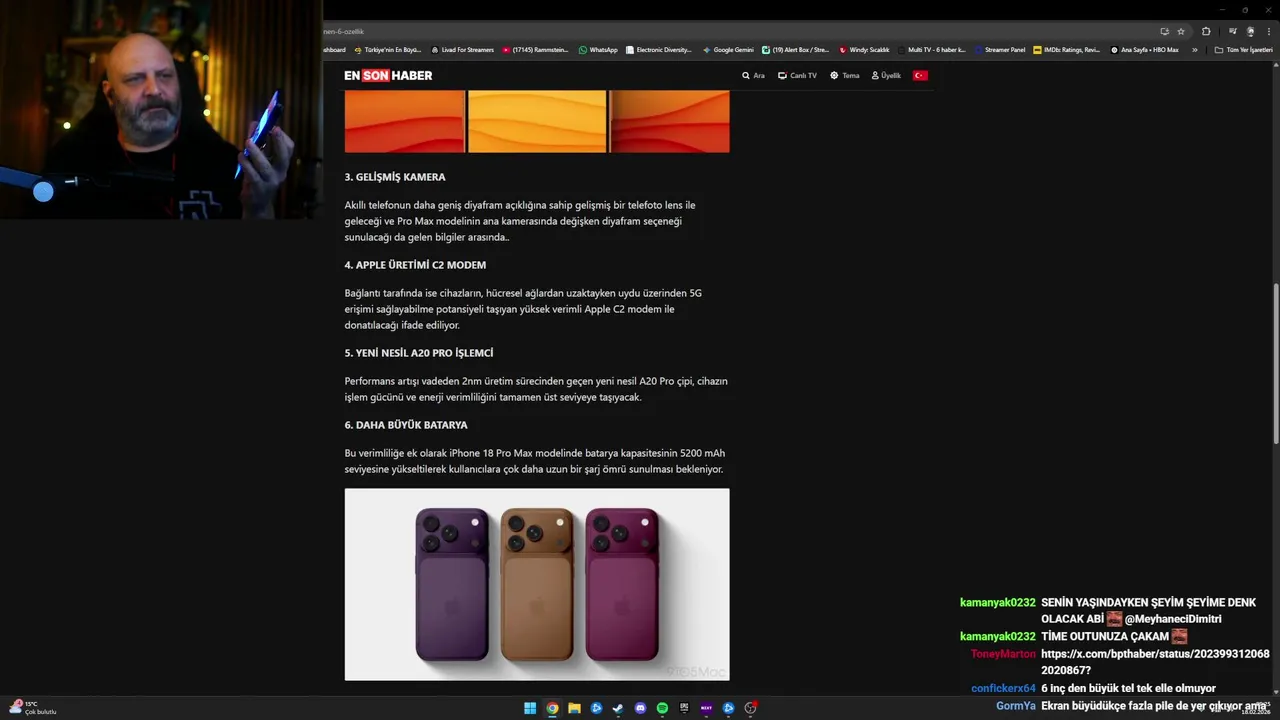Open the Streamer Panel bookmark
The width and height of the screenshot is (1280, 720).
(x=999, y=50)
